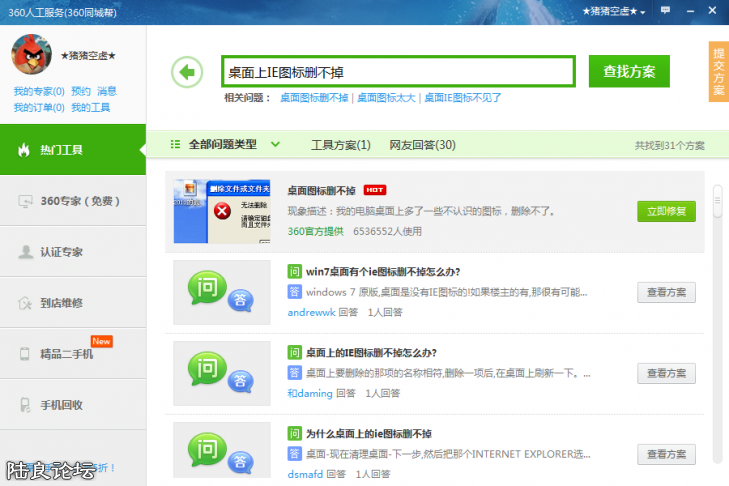Image resolution: width=729 pixels, height=486 pixels.
Task: Click the search field containing 桌面上IE图标删不掉
Action: pos(398,72)
